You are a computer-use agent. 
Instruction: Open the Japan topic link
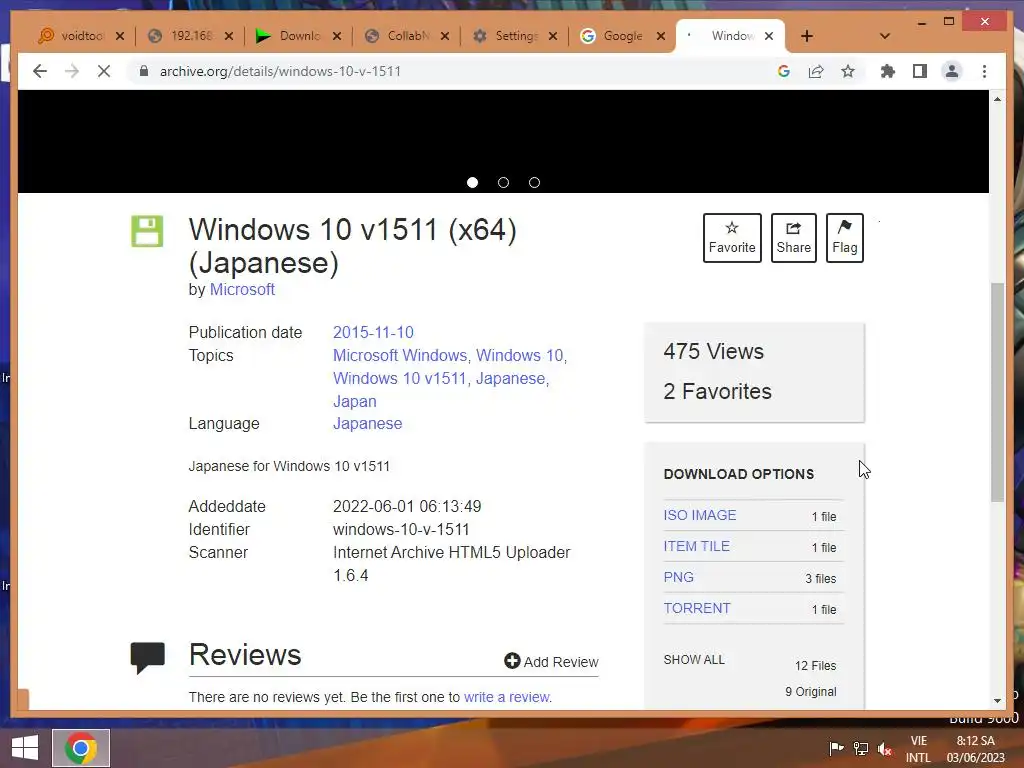click(x=355, y=401)
